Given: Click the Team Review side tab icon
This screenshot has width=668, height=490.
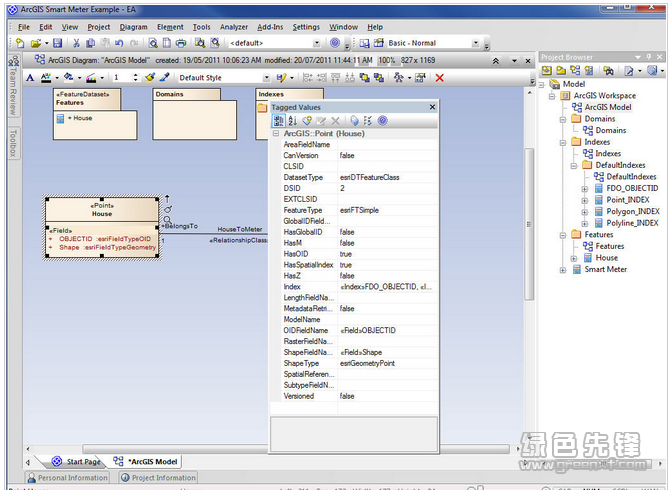Looking at the screenshot, I should 14,61.
